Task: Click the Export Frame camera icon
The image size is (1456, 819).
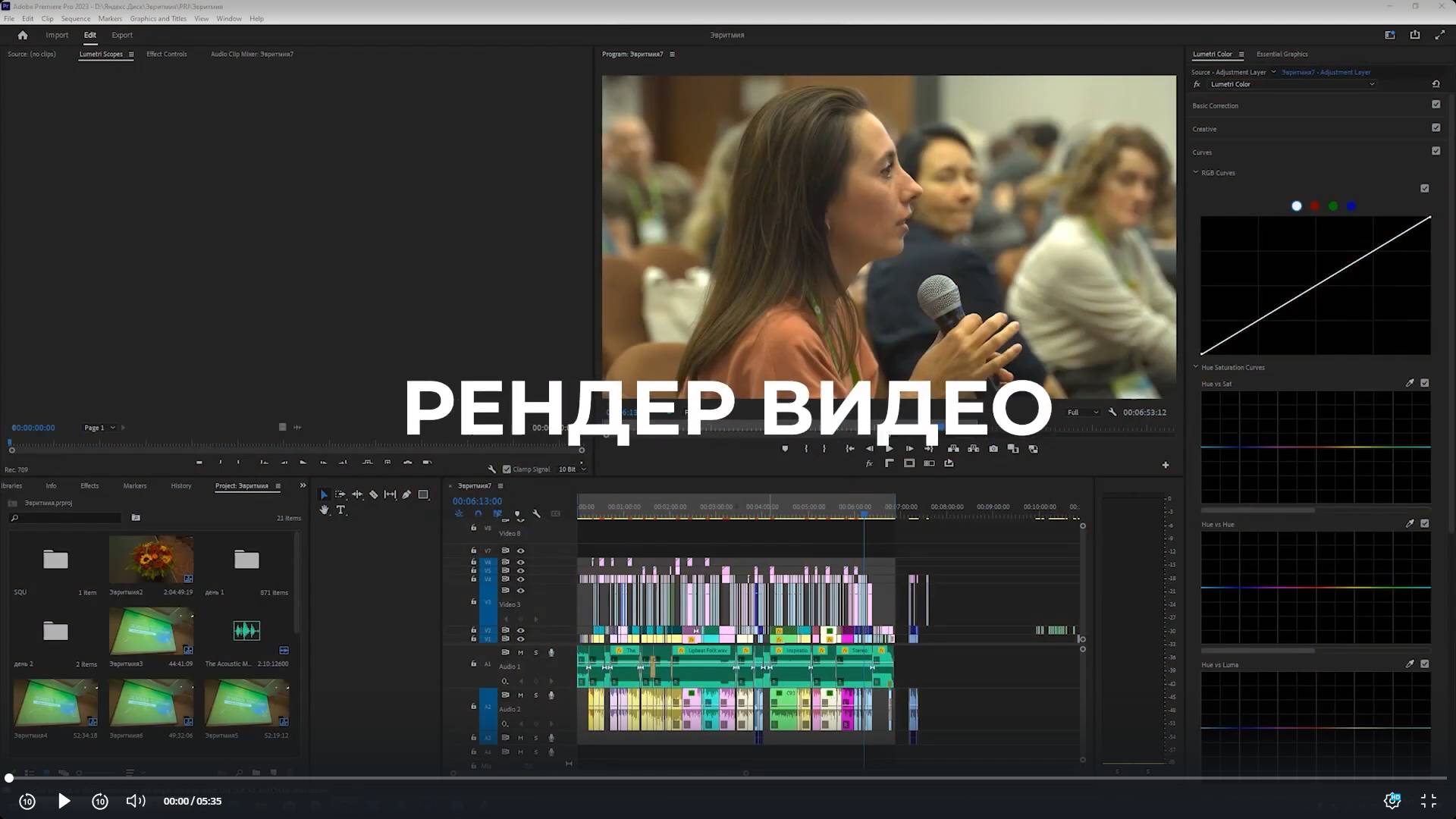Action: pos(993,449)
